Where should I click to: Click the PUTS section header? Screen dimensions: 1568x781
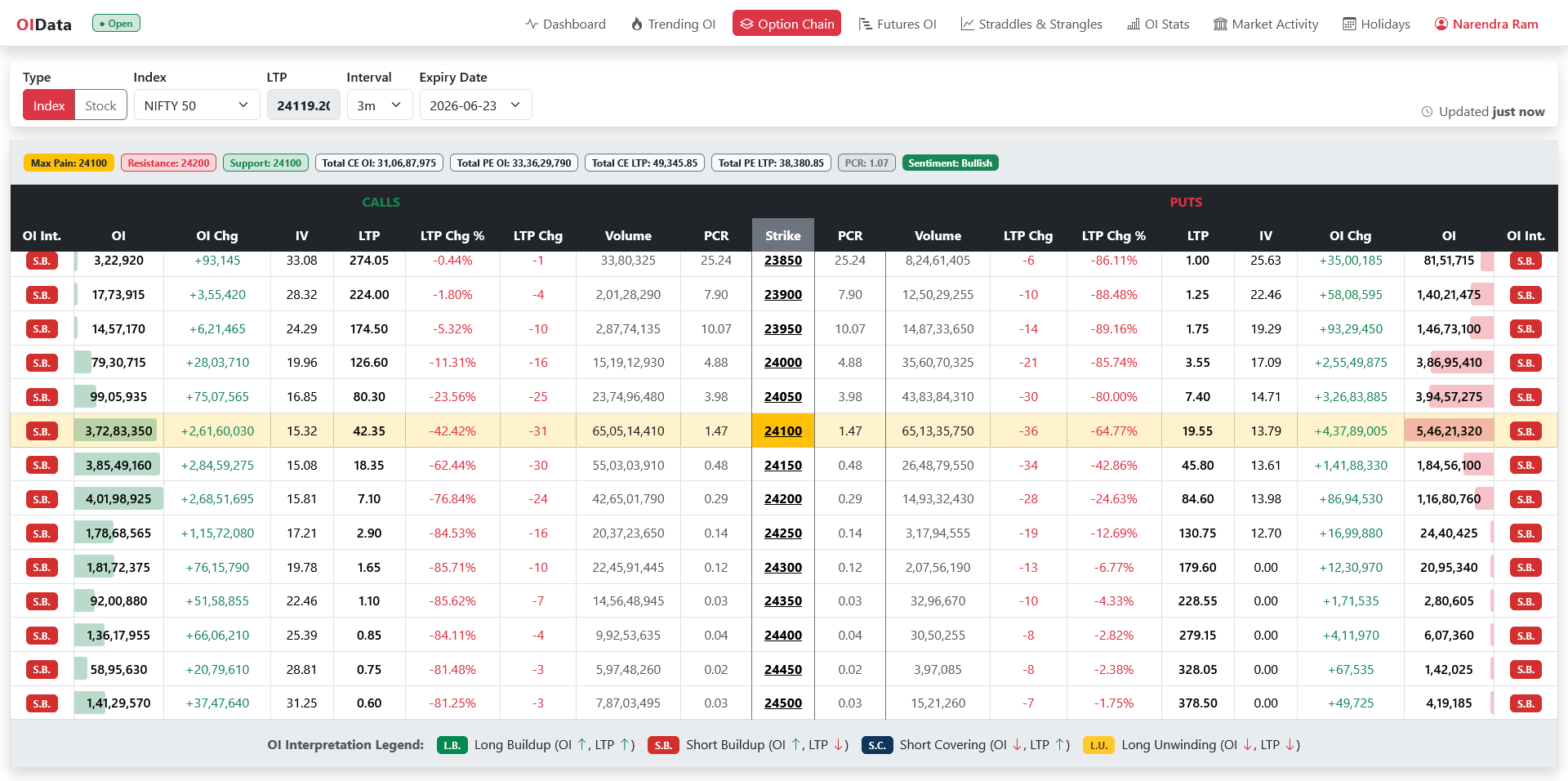point(1186,202)
